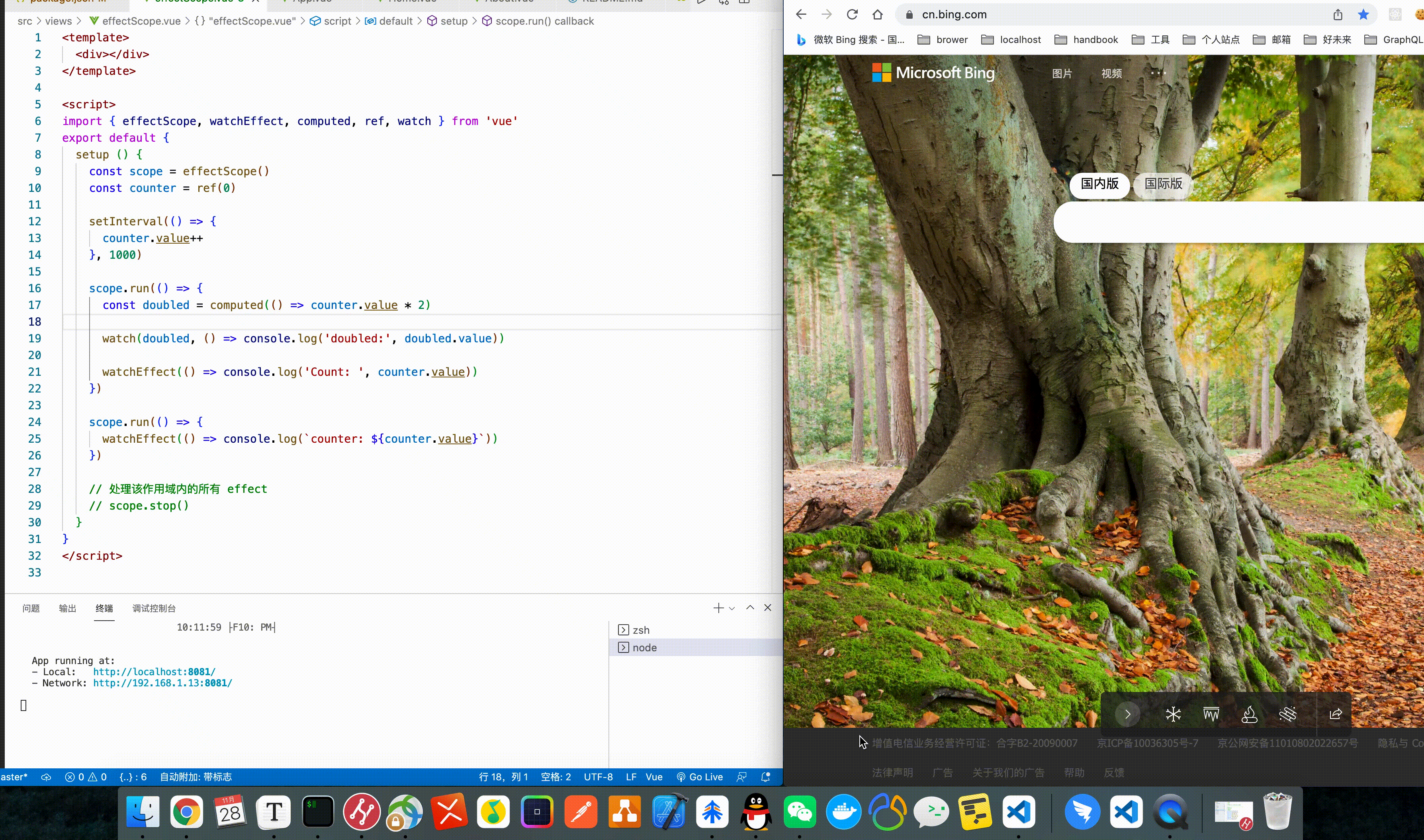Open WeChat from the dock
The height and width of the screenshot is (840, 1424).
pyautogui.click(x=800, y=812)
